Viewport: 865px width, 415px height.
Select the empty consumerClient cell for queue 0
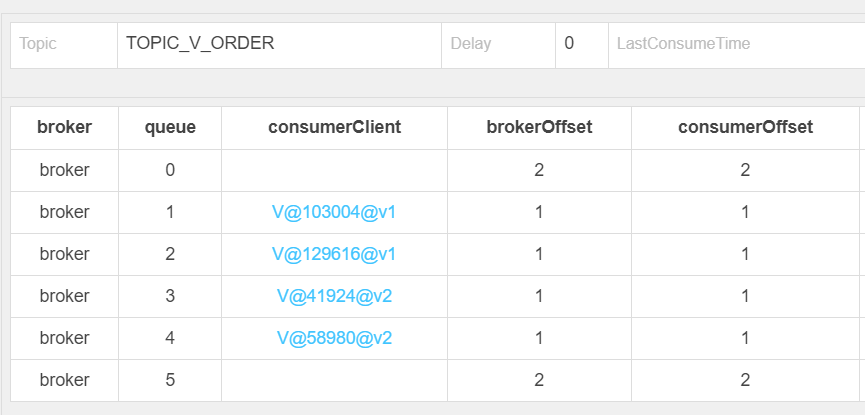(334, 170)
